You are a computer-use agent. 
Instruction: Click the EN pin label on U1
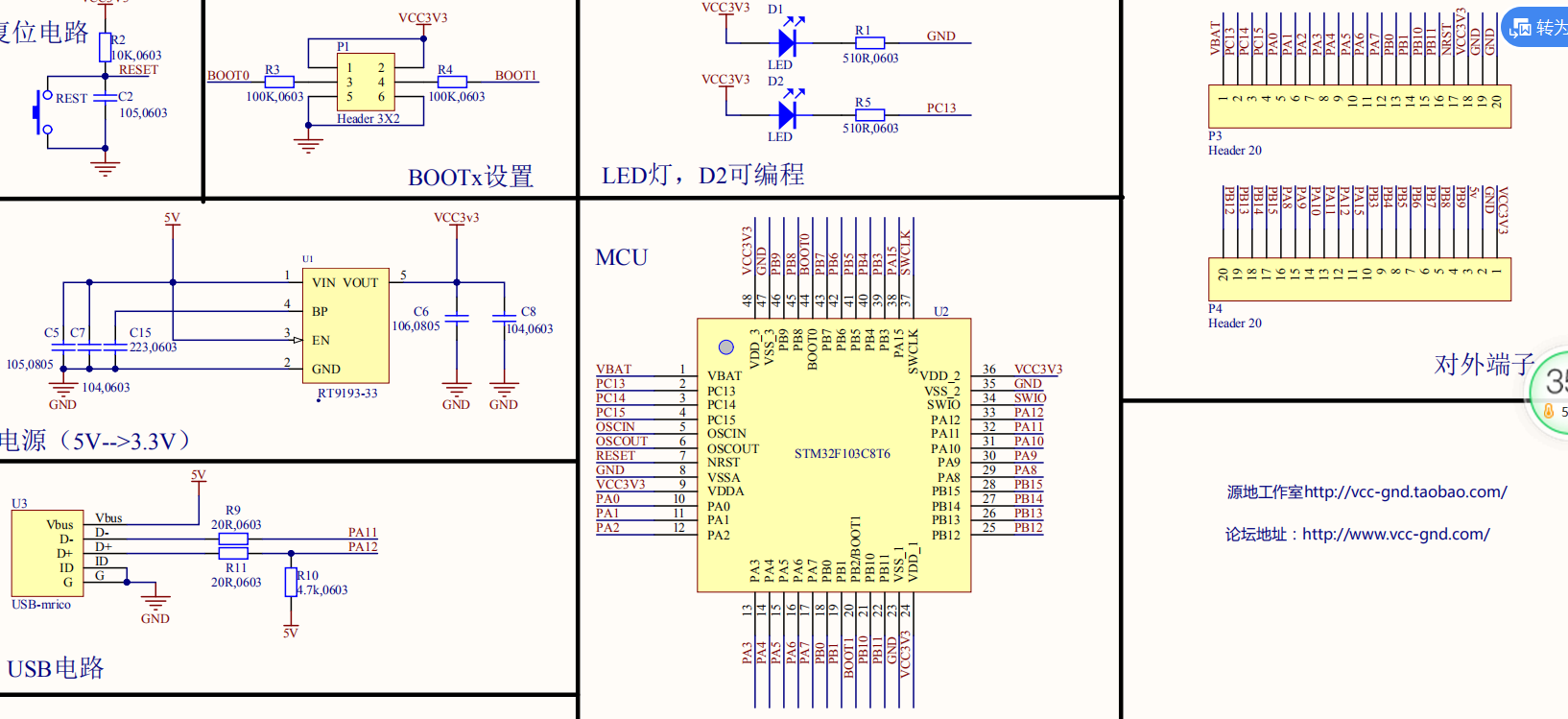coord(321,341)
